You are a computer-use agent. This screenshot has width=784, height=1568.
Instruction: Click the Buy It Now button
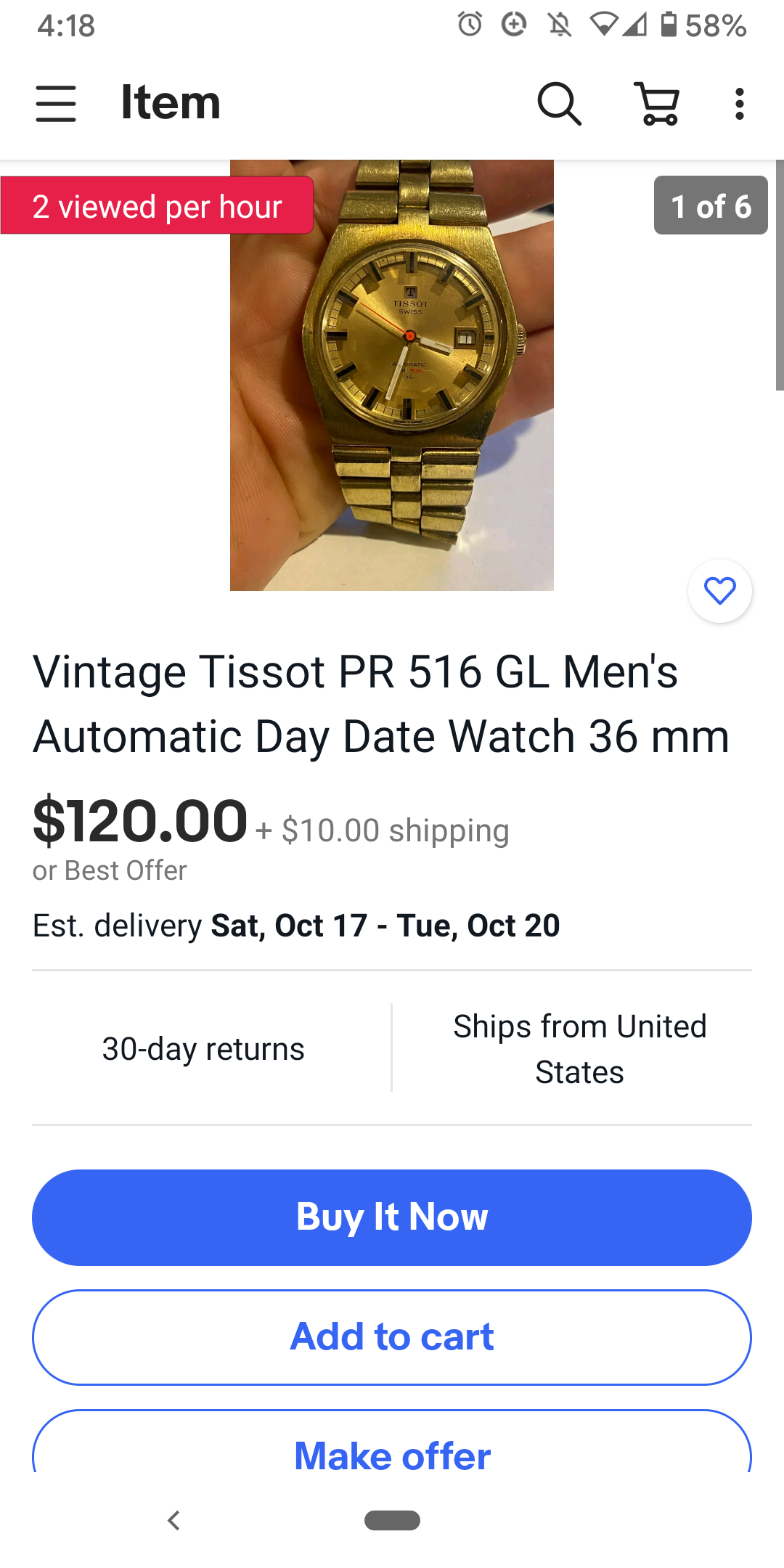392,1217
